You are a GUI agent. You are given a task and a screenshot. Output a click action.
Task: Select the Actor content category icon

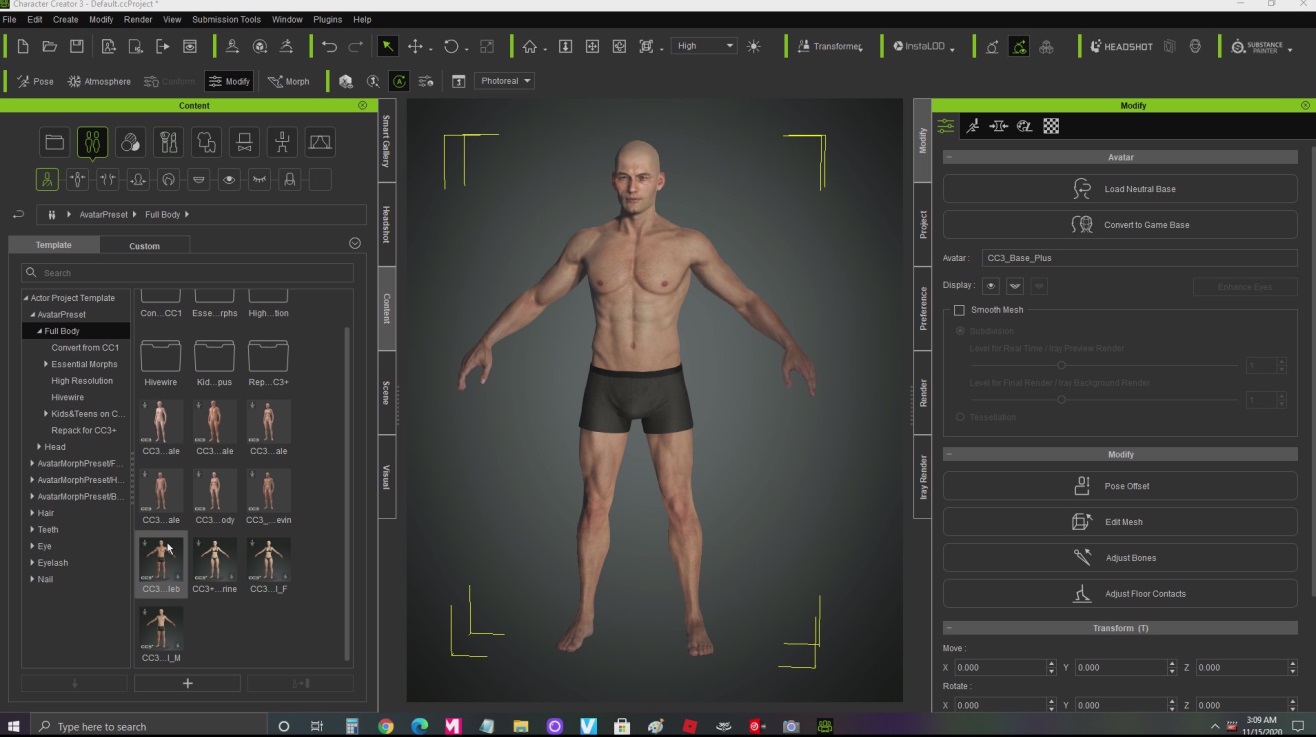[92, 142]
